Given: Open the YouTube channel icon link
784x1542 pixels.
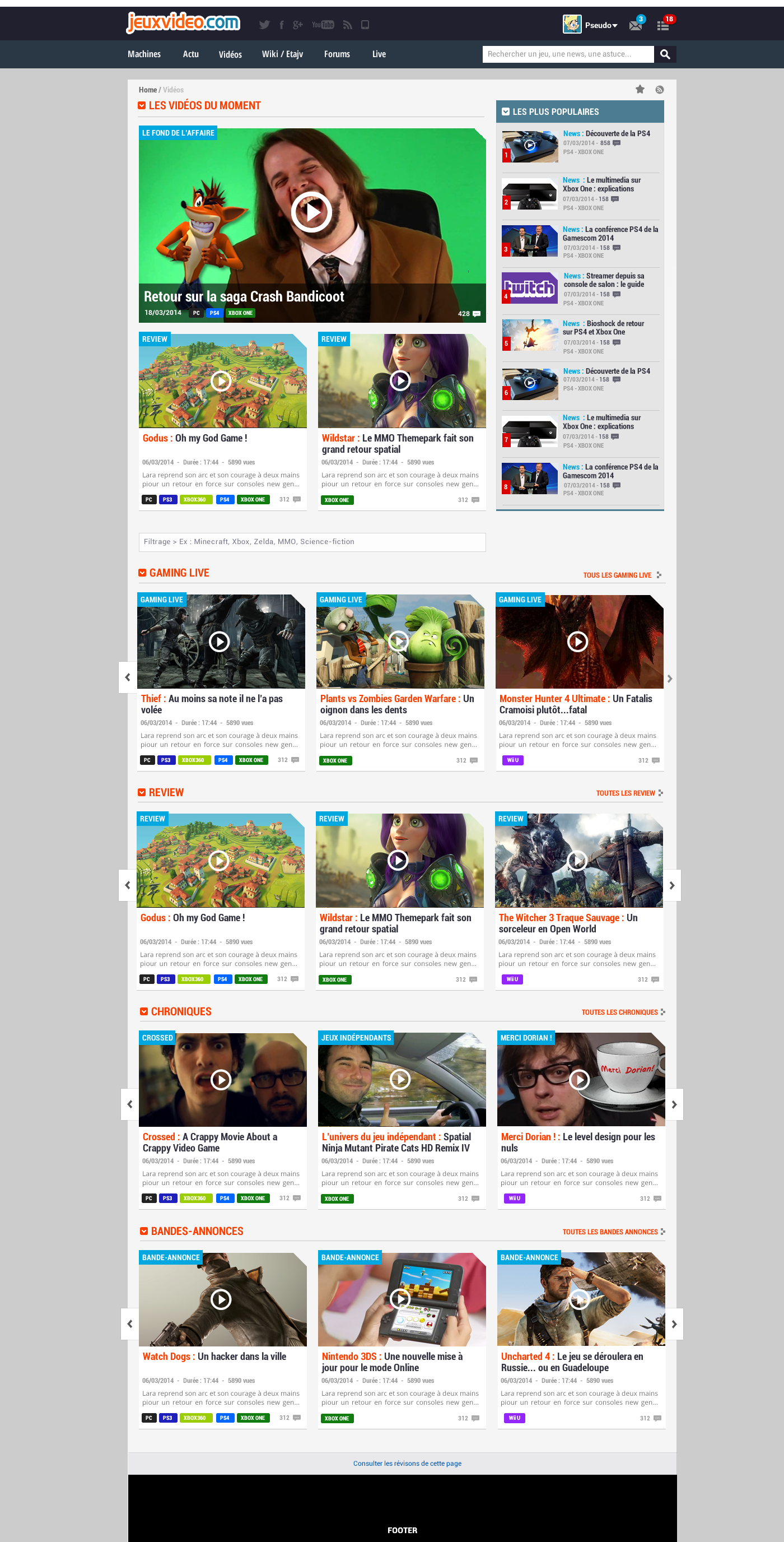Looking at the screenshot, I should click(323, 25).
